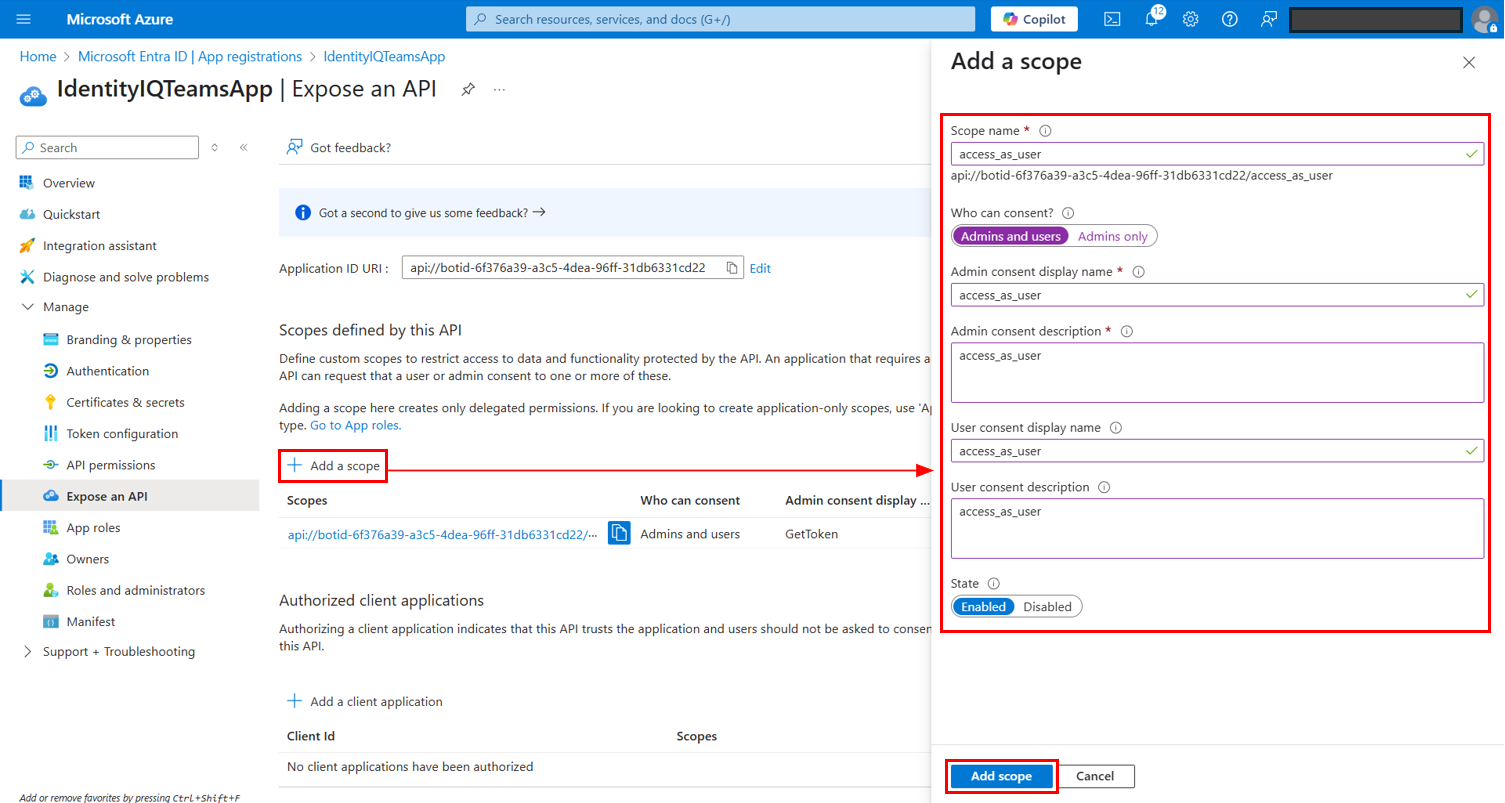Image resolution: width=1505 pixels, height=803 pixels.
Task: Open Cloud Shell from the top bar
Action: coord(1111,19)
